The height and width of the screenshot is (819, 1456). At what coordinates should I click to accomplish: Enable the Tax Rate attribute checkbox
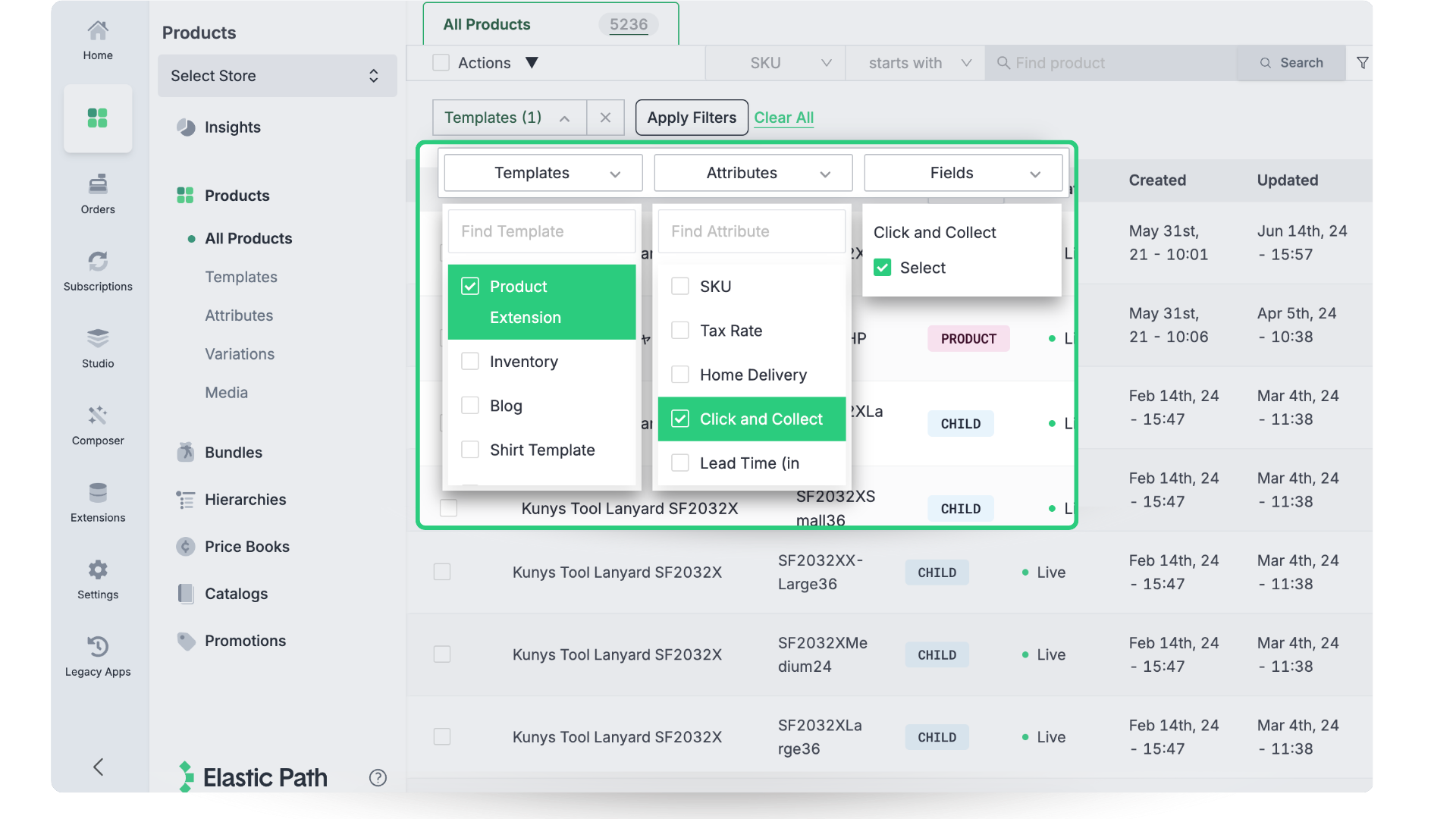(680, 331)
